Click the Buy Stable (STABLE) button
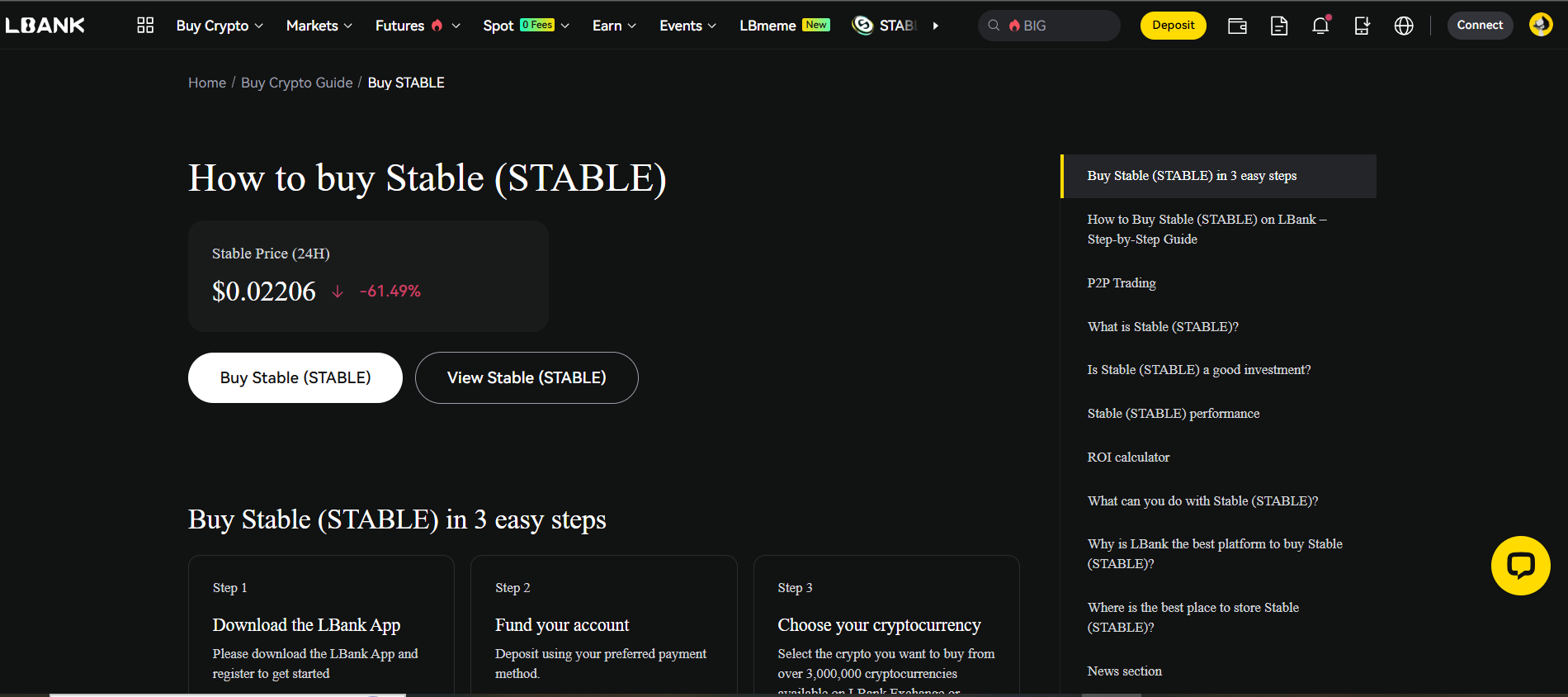Viewport: 1568px width, 697px height. 295,378
